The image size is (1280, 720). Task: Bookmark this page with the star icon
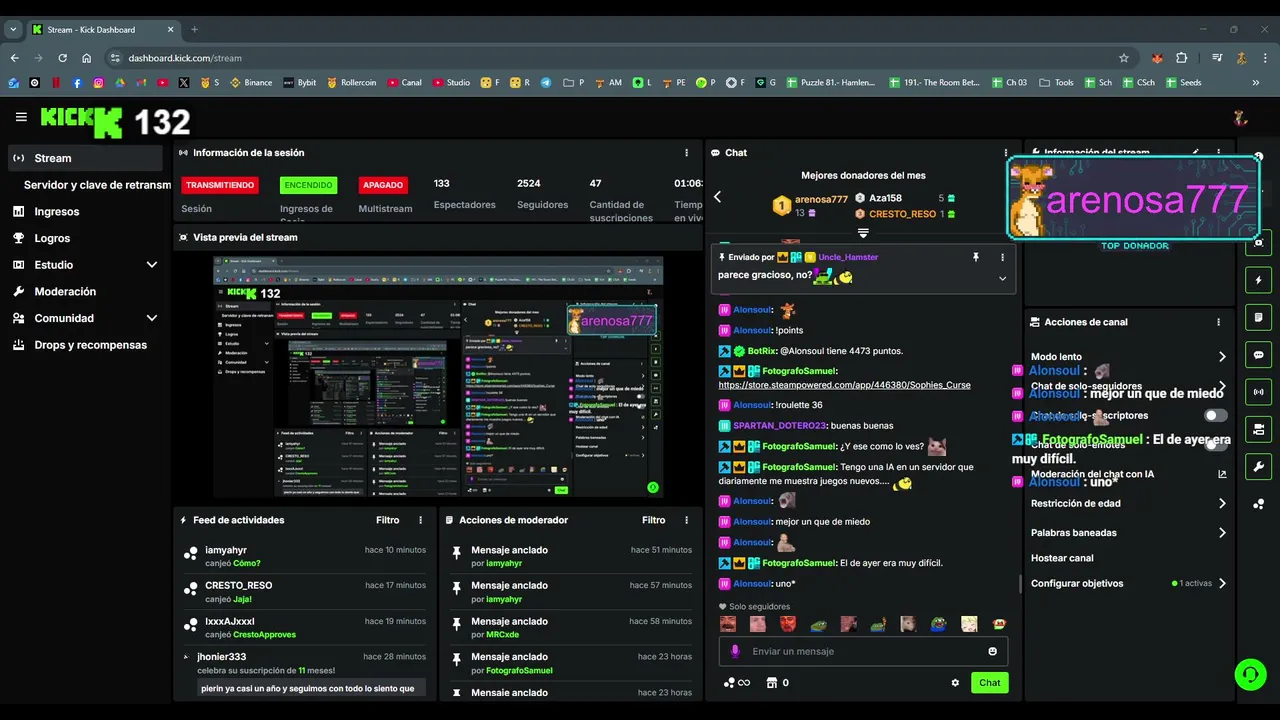point(1123,58)
